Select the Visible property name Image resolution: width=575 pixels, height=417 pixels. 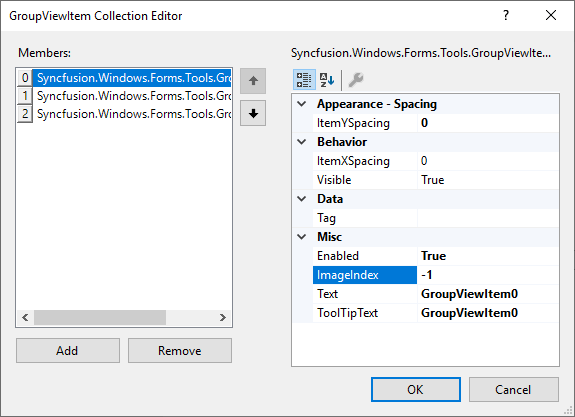365,180
